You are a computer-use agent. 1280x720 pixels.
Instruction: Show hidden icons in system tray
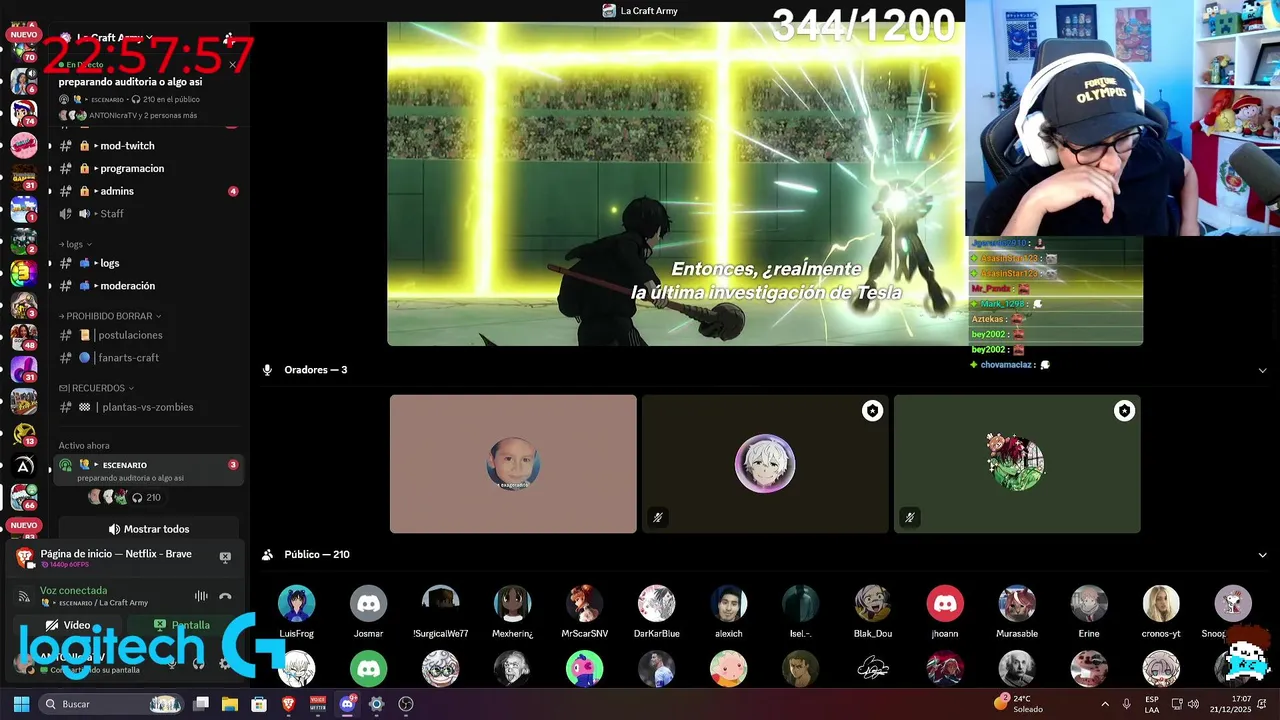tap(1105, 704)
